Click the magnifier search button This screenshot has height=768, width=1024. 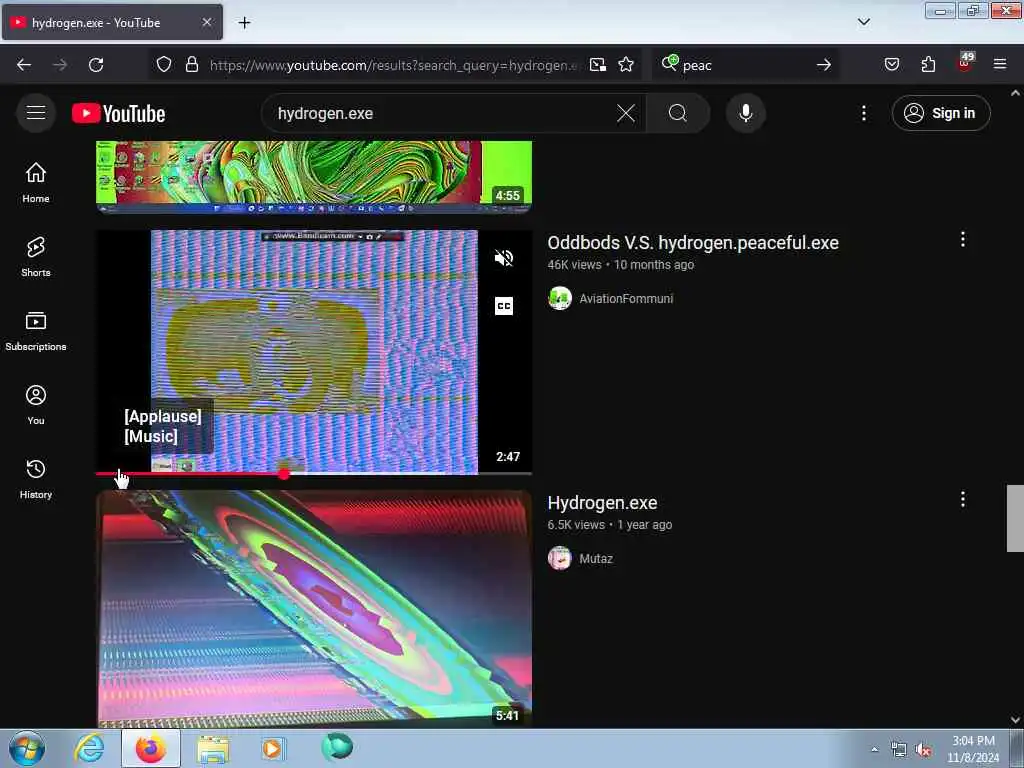[677, 113]
